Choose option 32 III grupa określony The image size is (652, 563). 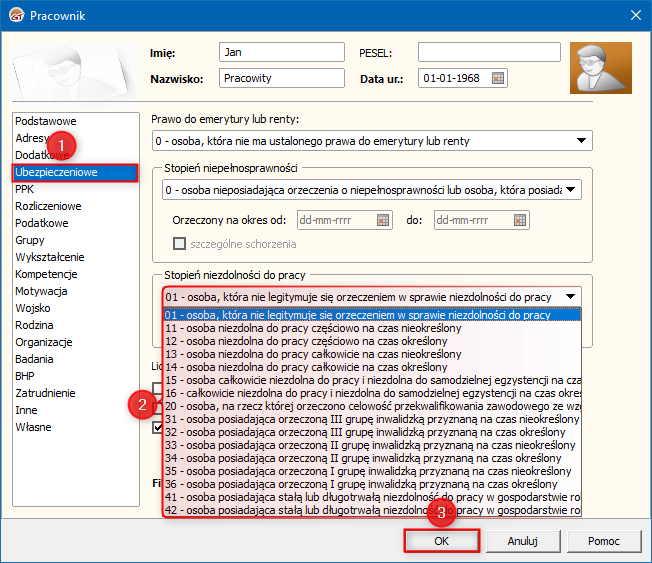pos(372,432)
